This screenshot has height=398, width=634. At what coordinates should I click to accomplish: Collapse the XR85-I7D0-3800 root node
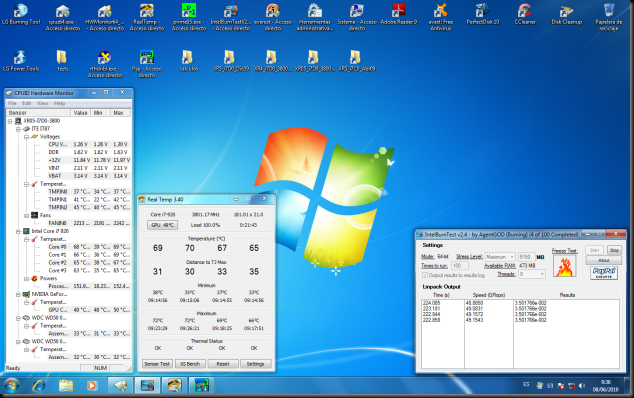10,121
